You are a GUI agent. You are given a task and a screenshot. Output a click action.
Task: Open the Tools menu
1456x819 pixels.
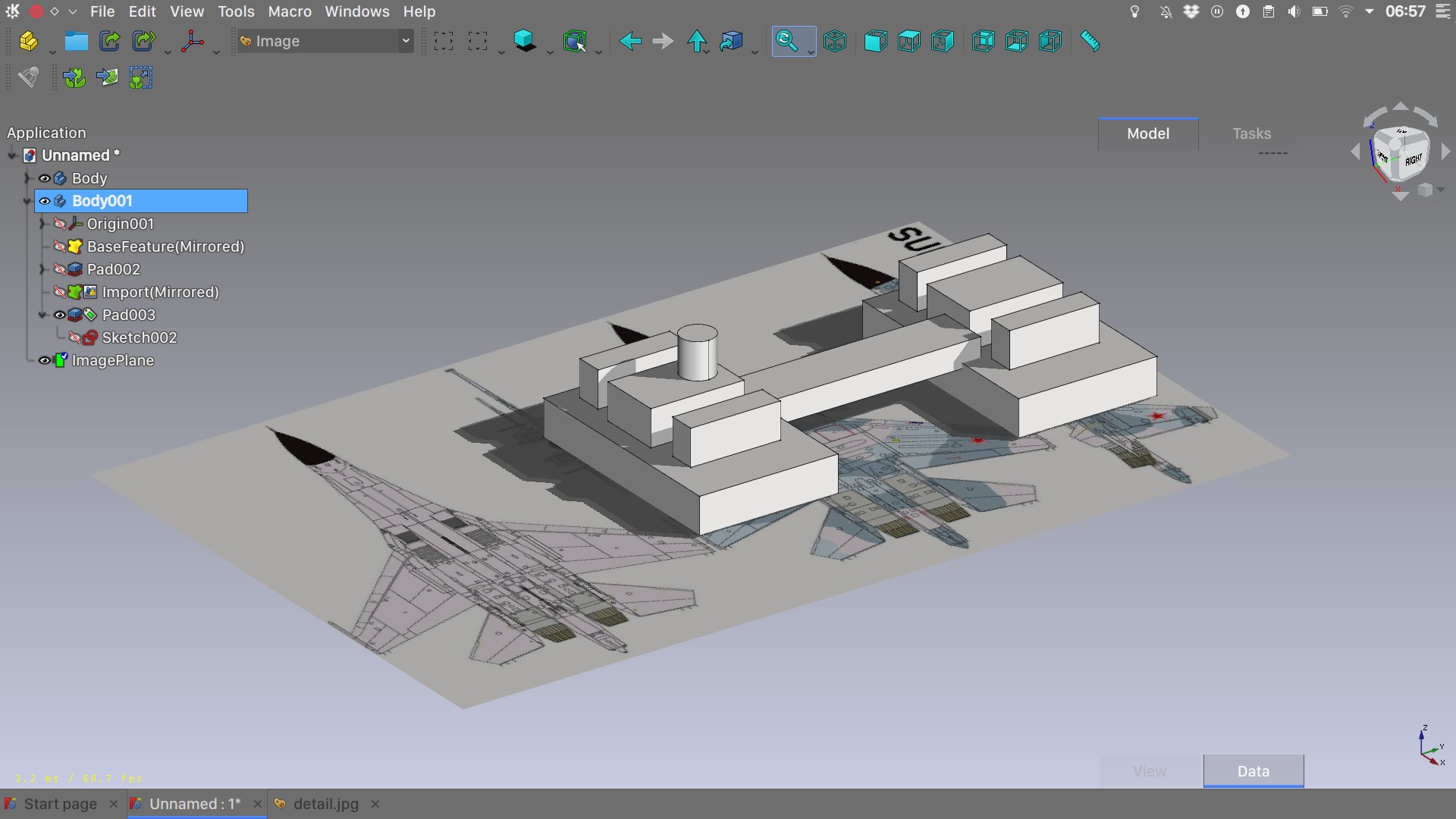coord(236,11)
